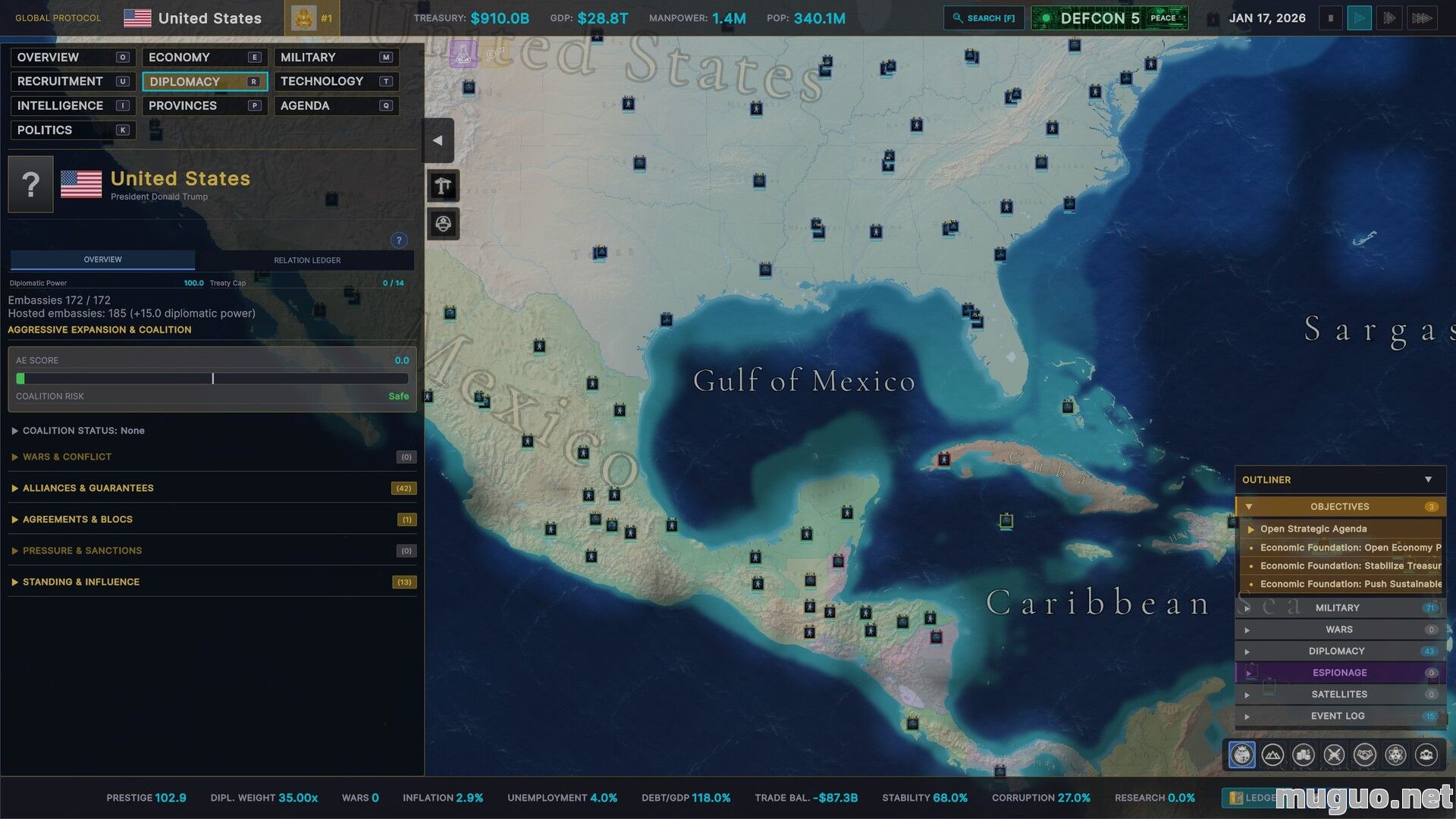1456x819 pixels.
Task: Expand Agreements & Blocs section
Action: (x=212, y=519)
